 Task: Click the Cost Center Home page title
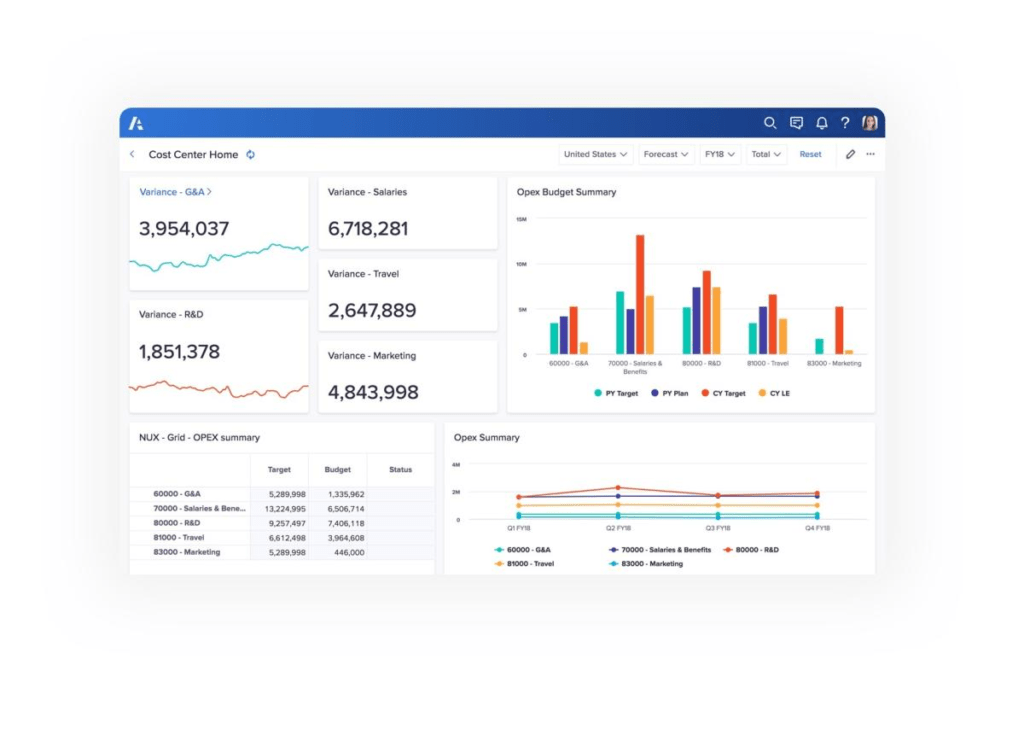click(x=193, y=155)
